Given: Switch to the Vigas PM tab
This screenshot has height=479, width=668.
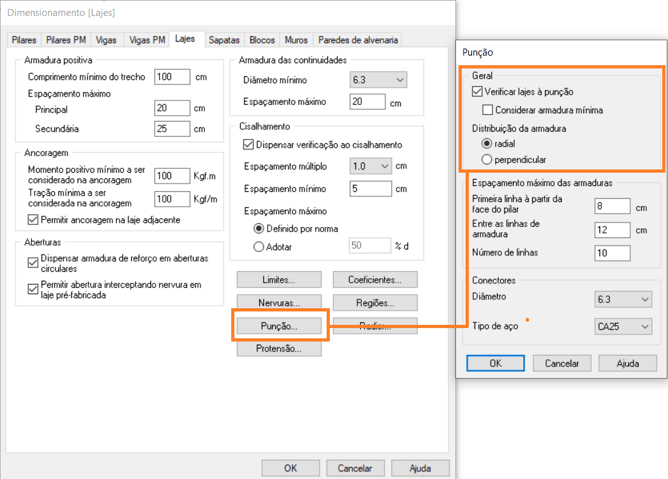Looking at the screenshot, I should (146, 40).
